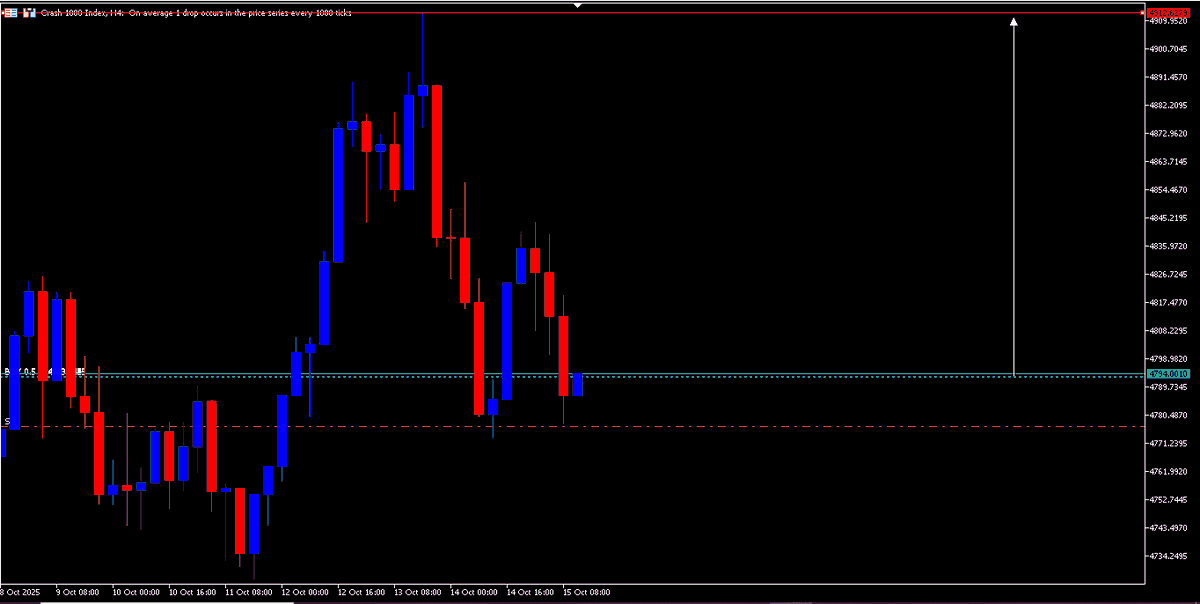
Task: Click price scale value 4835.9720
Action: (1169, 246)
